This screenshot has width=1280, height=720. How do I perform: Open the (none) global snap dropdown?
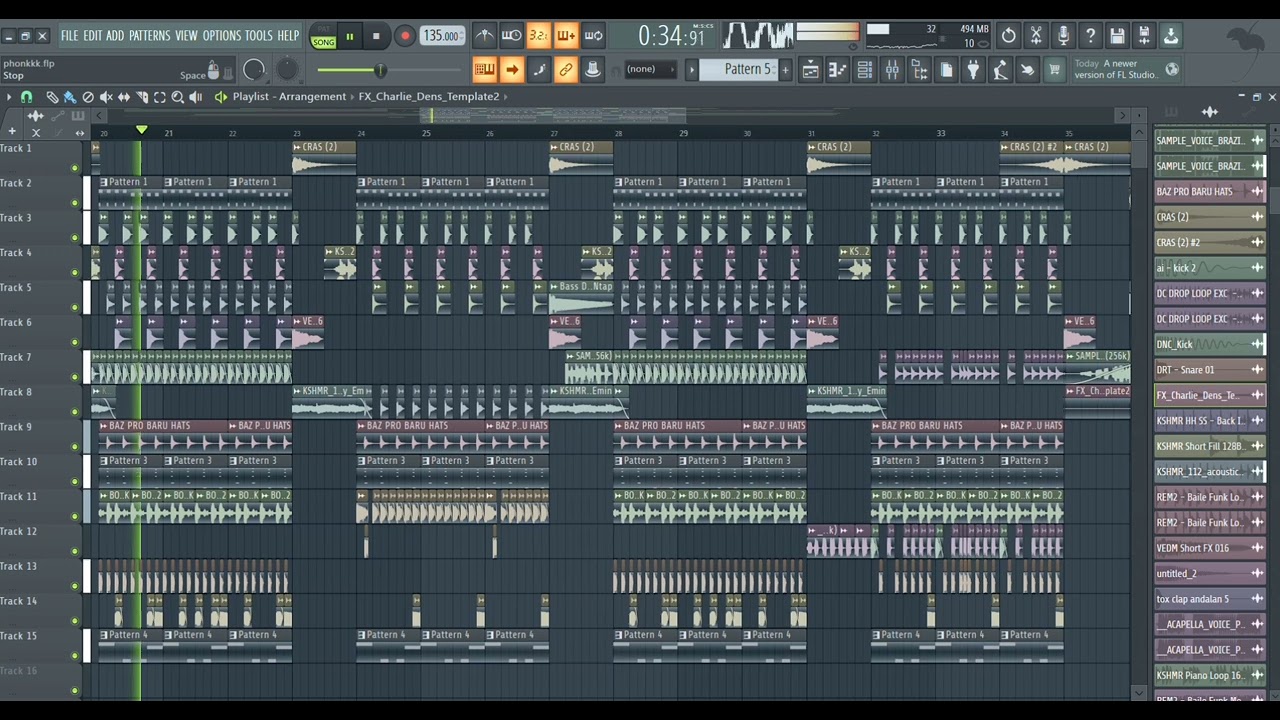pos(650,69)
